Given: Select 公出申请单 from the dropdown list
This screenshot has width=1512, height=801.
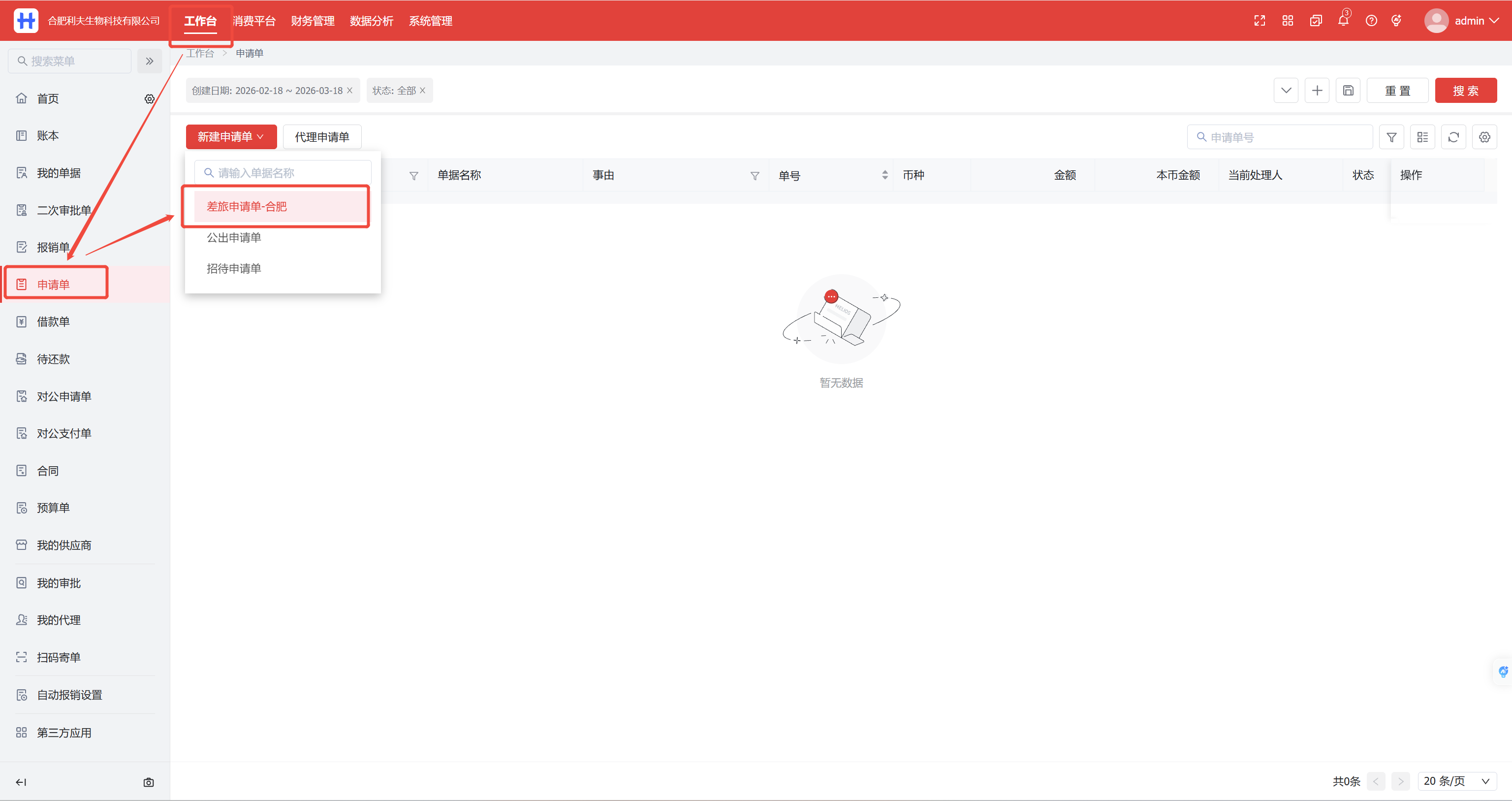Looking at the screenshot, I should coord(234,237).
